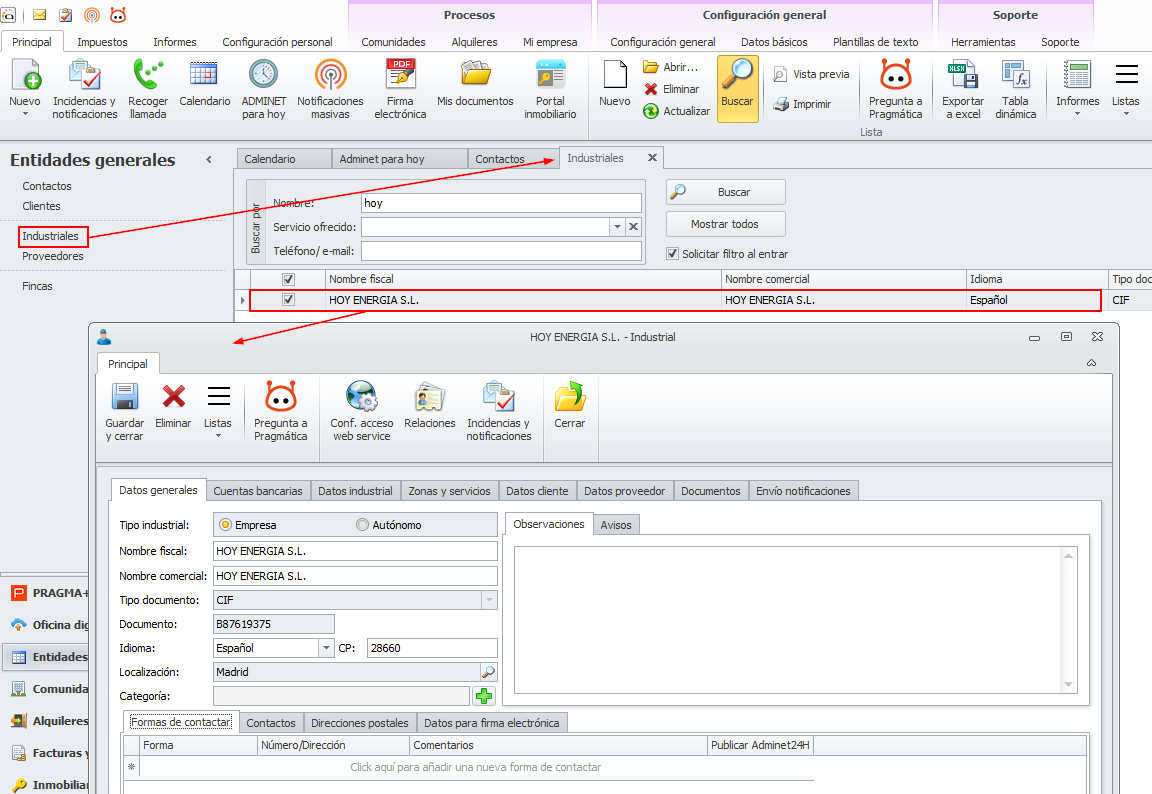Expand the Idioma dropdown
Image resolution: width=1152 pixels, height=794 pixels.
[326, 648]
